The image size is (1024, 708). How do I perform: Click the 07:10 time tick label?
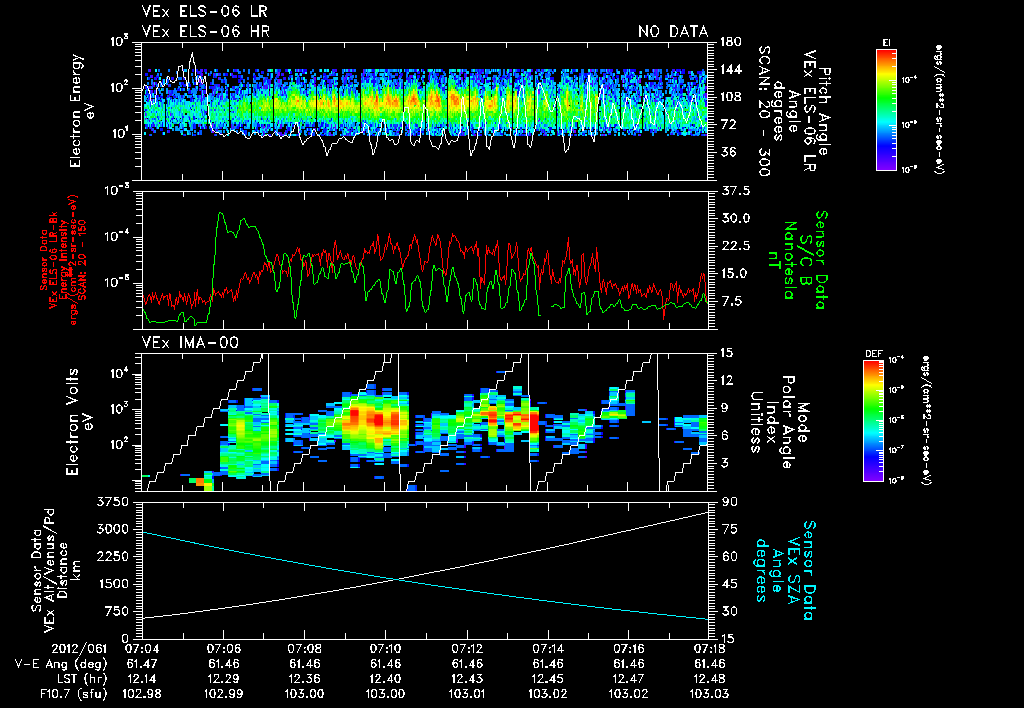click(x=385, y=649)
